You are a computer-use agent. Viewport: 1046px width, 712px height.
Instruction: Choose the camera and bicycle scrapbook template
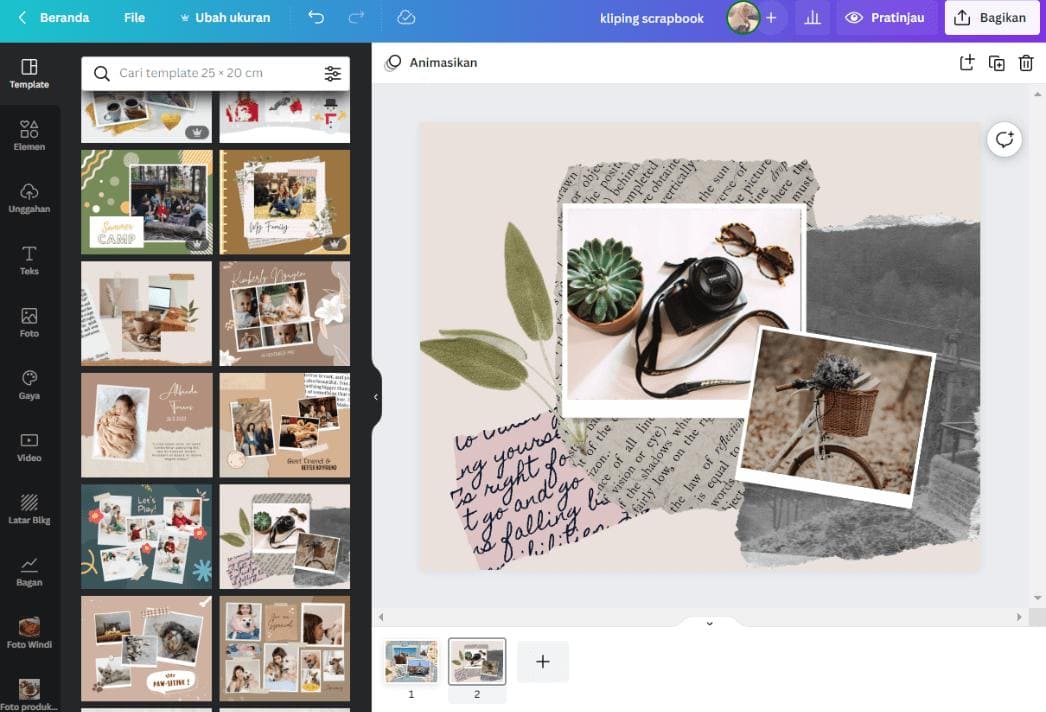[x=285, y=537]
